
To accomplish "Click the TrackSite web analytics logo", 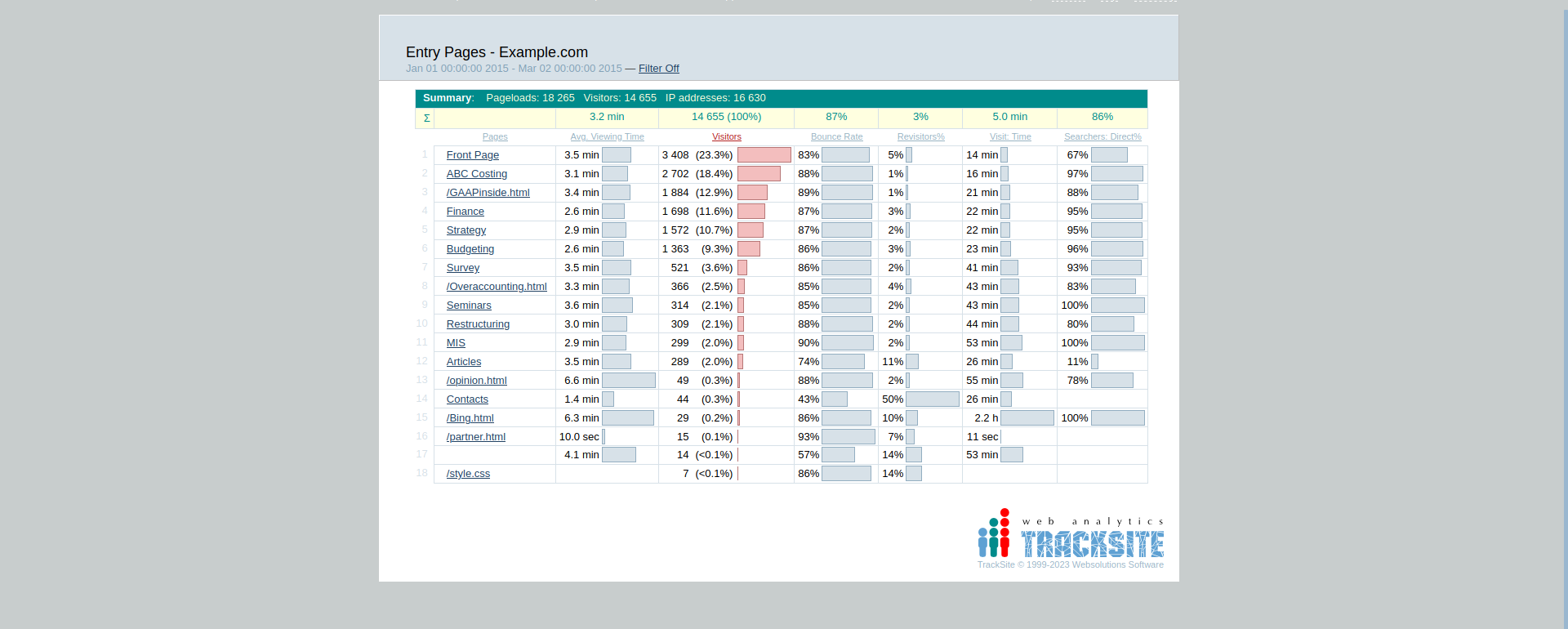I will 1071,535.
